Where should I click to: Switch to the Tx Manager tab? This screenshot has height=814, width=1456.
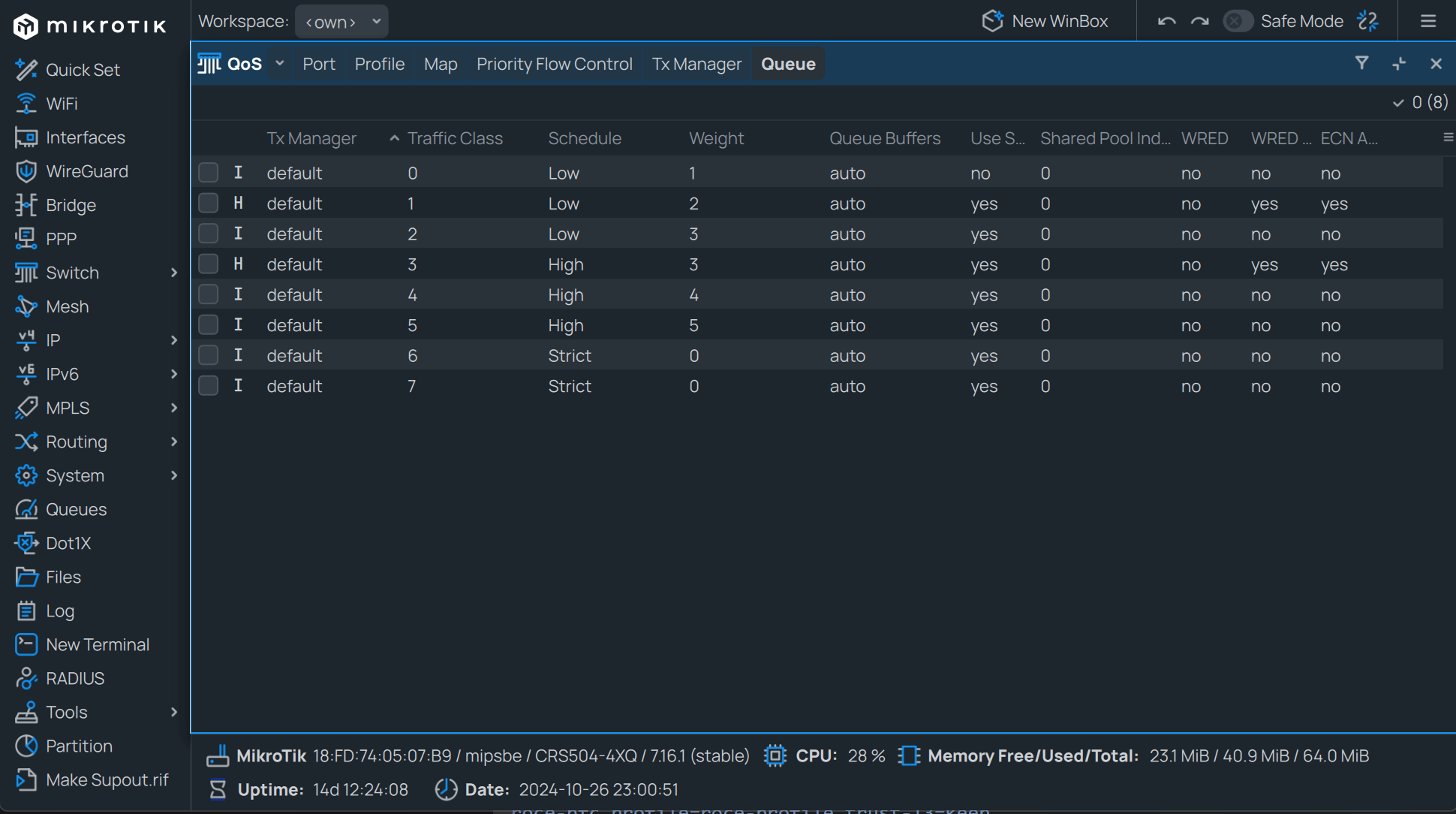click(696, 64)
